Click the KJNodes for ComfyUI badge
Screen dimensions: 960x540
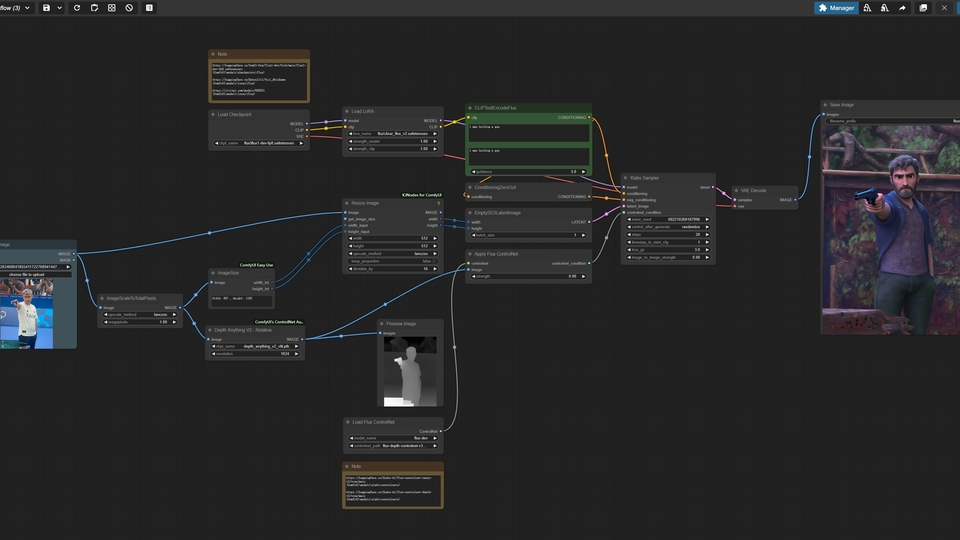pos(422,195)
